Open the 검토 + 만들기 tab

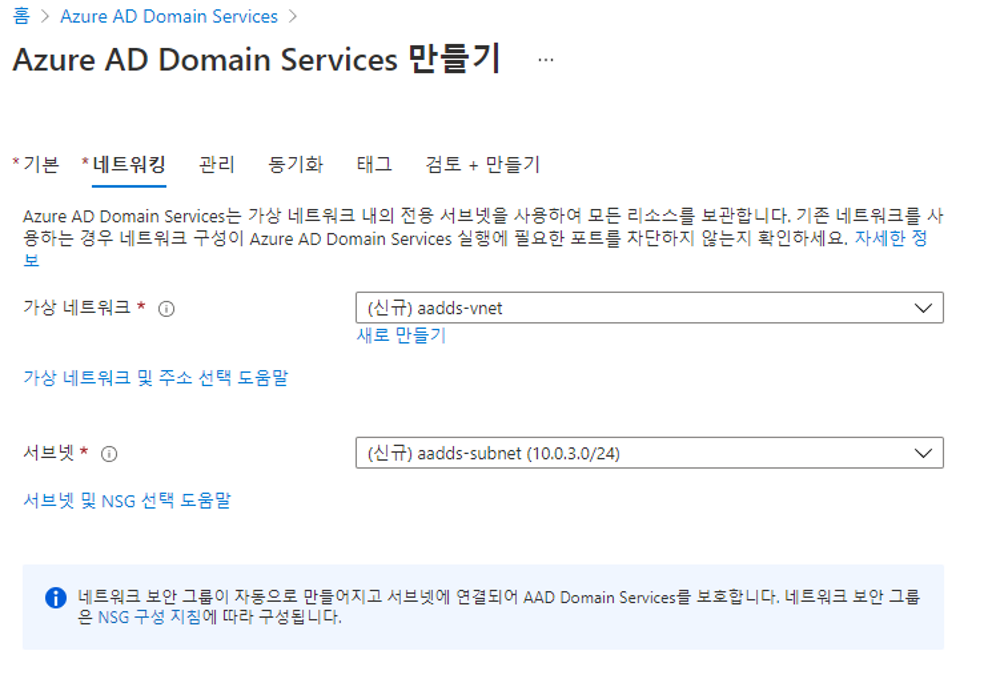pos(483,164)
